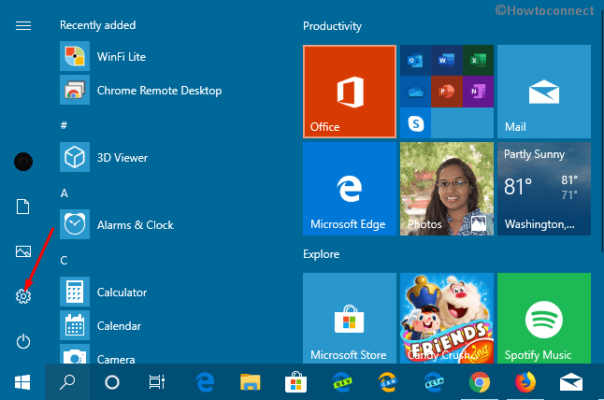The image size is (604, 400).
Task: Open the Mail tile
Action: 544,91
